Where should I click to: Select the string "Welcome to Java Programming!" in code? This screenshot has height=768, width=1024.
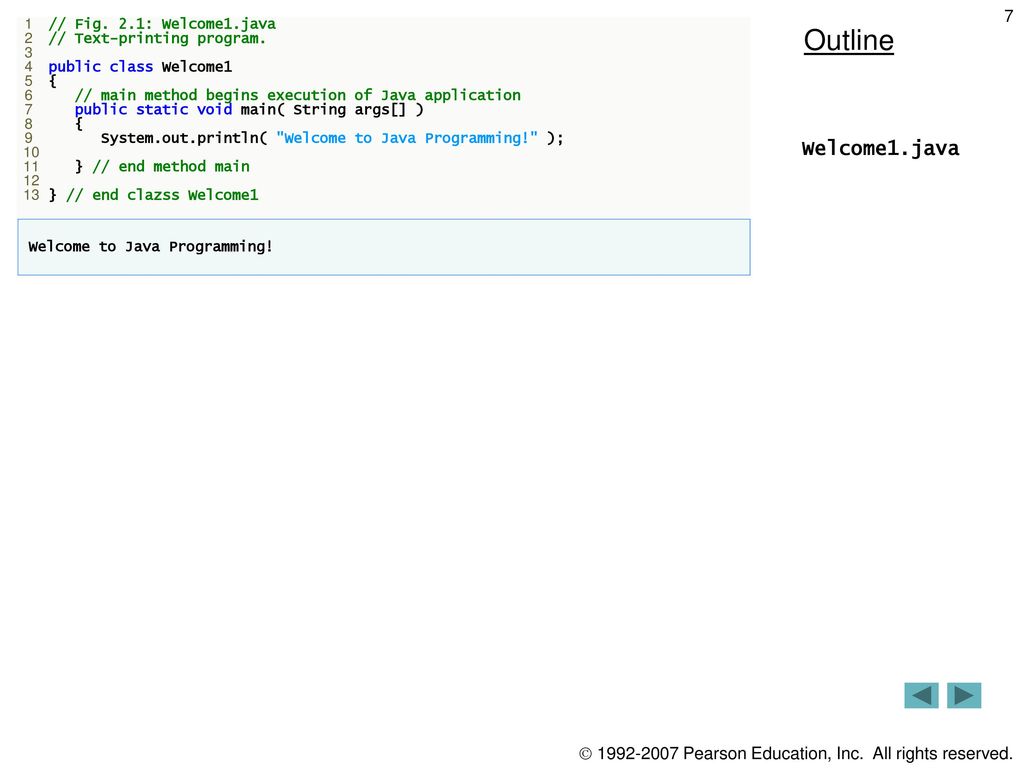click(x=407, y=138)
